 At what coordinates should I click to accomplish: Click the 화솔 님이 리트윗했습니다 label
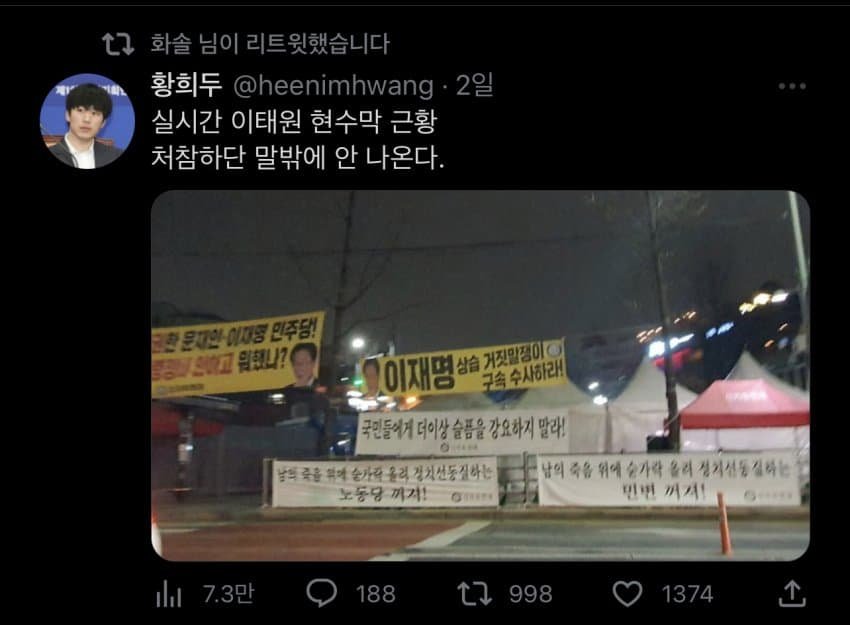[x=270, y=44]
